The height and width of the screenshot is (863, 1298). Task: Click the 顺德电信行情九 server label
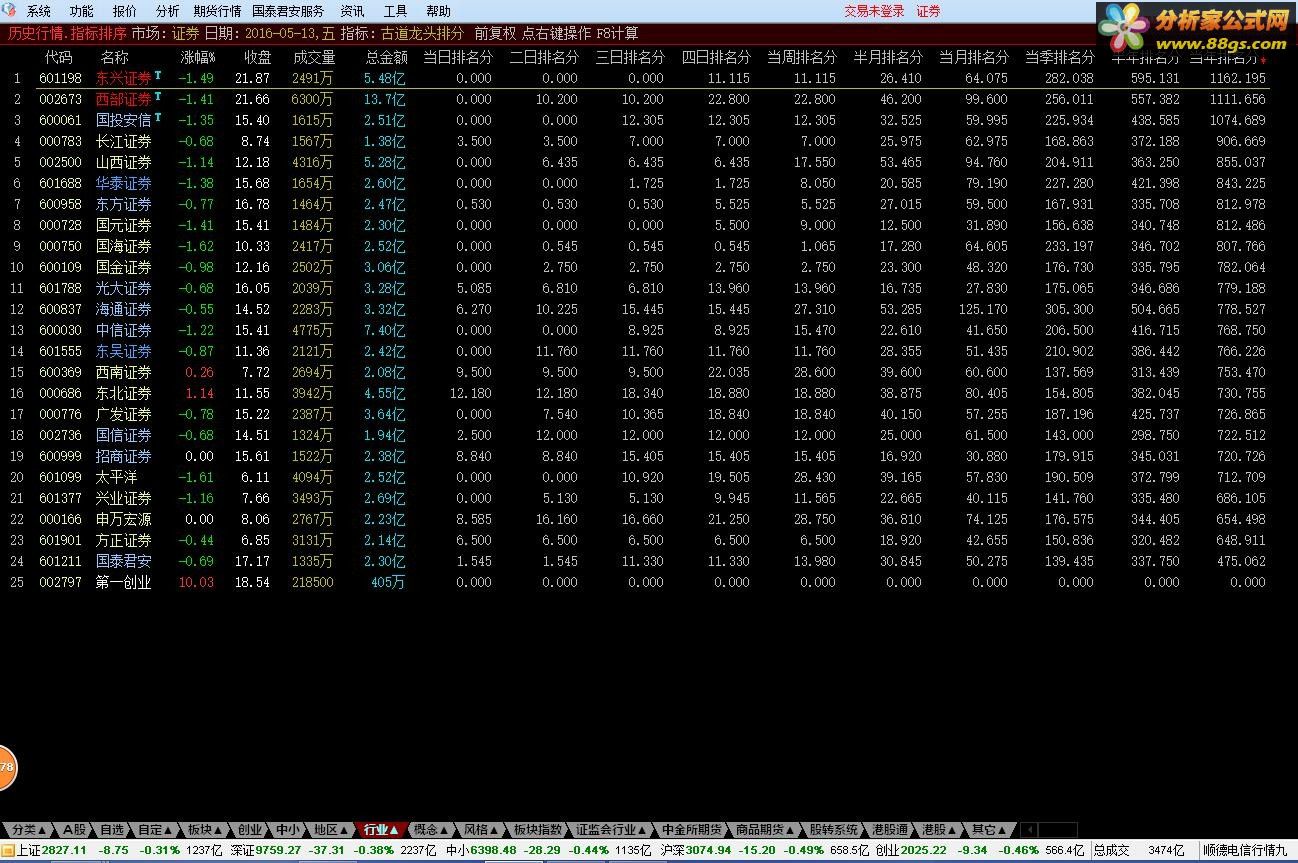pyautogui.click(x=1245, y=851)
